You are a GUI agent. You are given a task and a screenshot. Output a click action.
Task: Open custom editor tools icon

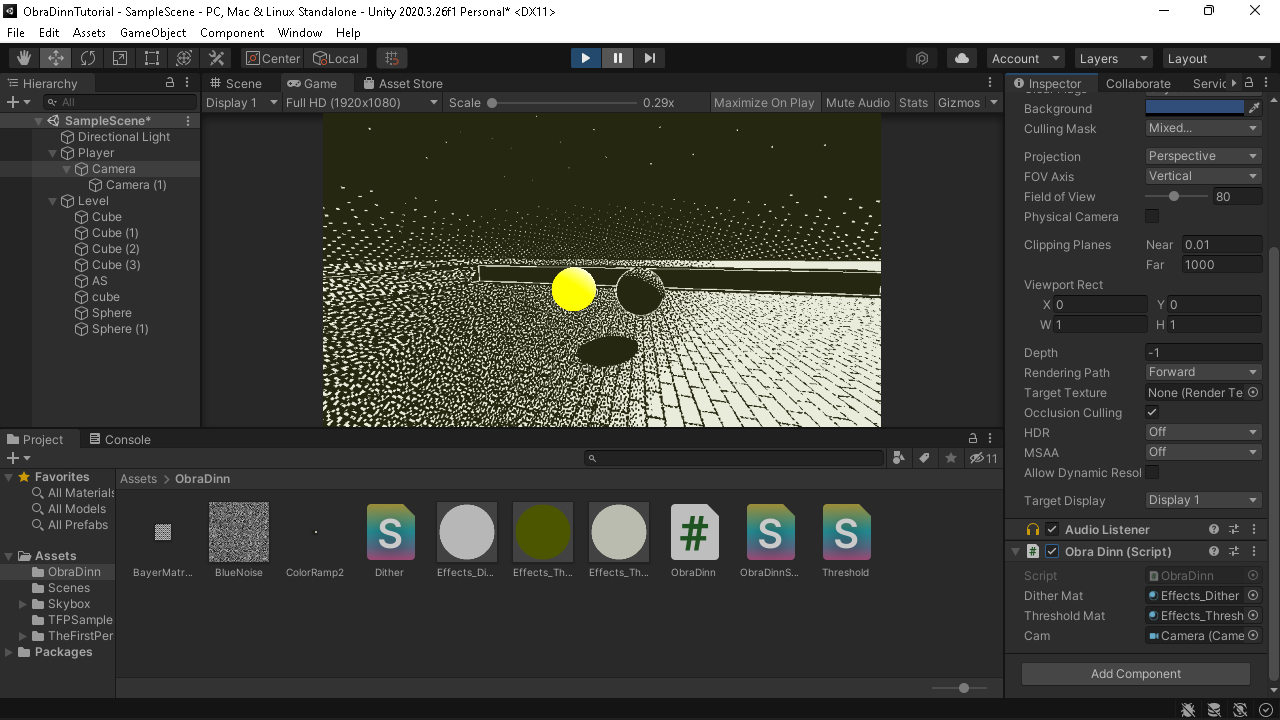216,58
